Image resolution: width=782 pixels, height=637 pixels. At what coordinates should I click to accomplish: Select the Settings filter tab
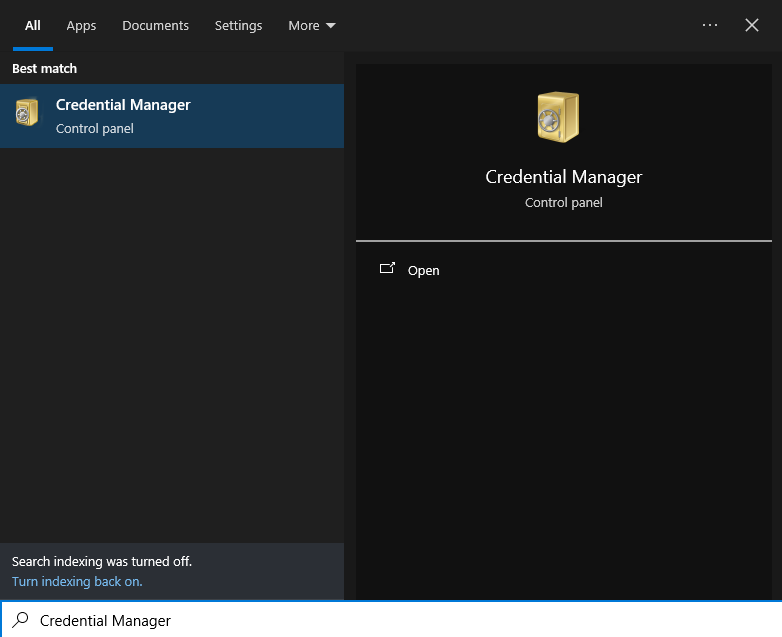pos(238,25)
